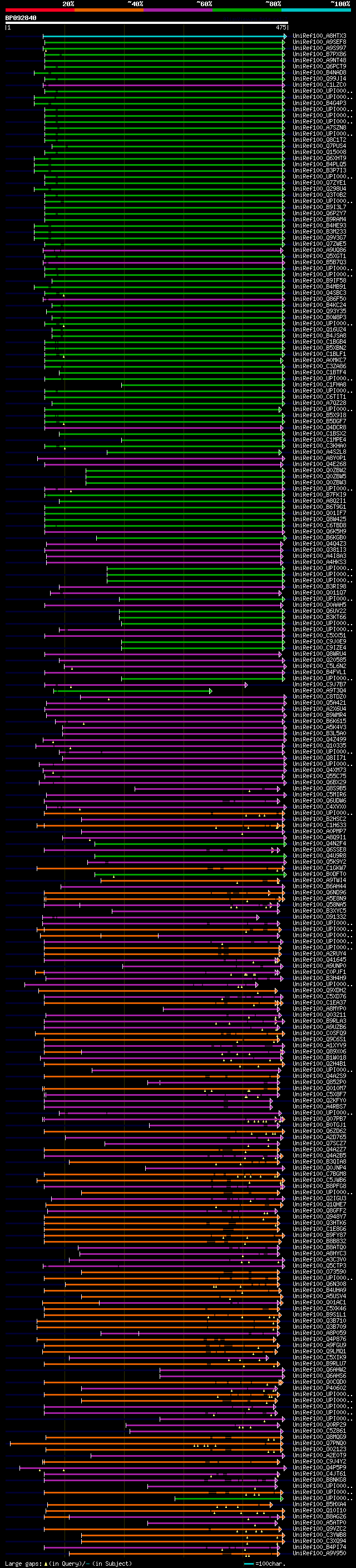Screen dimensions: 356x1568
Task: Click the orange alignment bar of UniRef100_Q7PNQ0
Action: tap(147, 1444)
